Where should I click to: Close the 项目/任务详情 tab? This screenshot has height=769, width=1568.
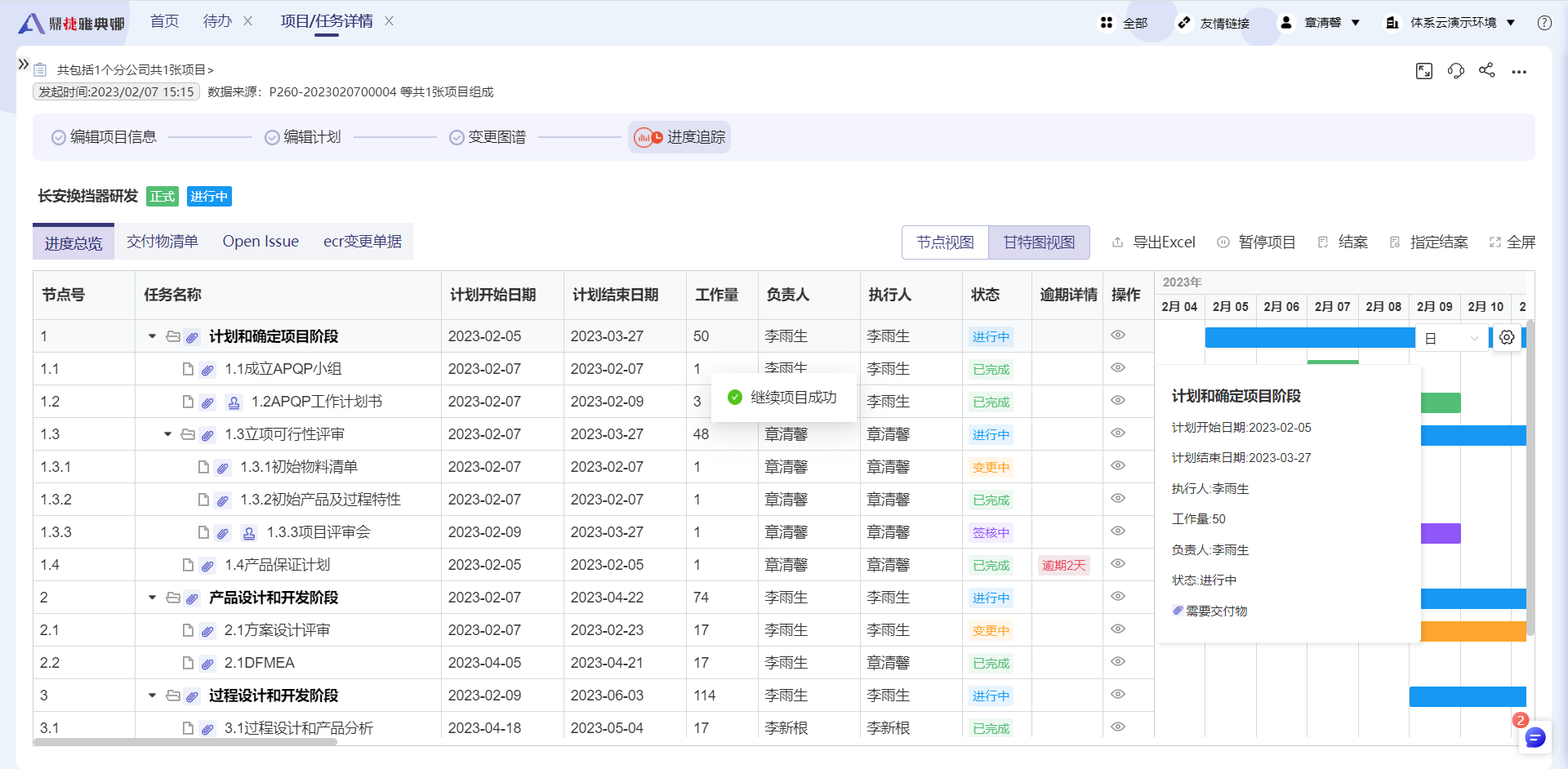pyautogui.click(x=390, y=21)
